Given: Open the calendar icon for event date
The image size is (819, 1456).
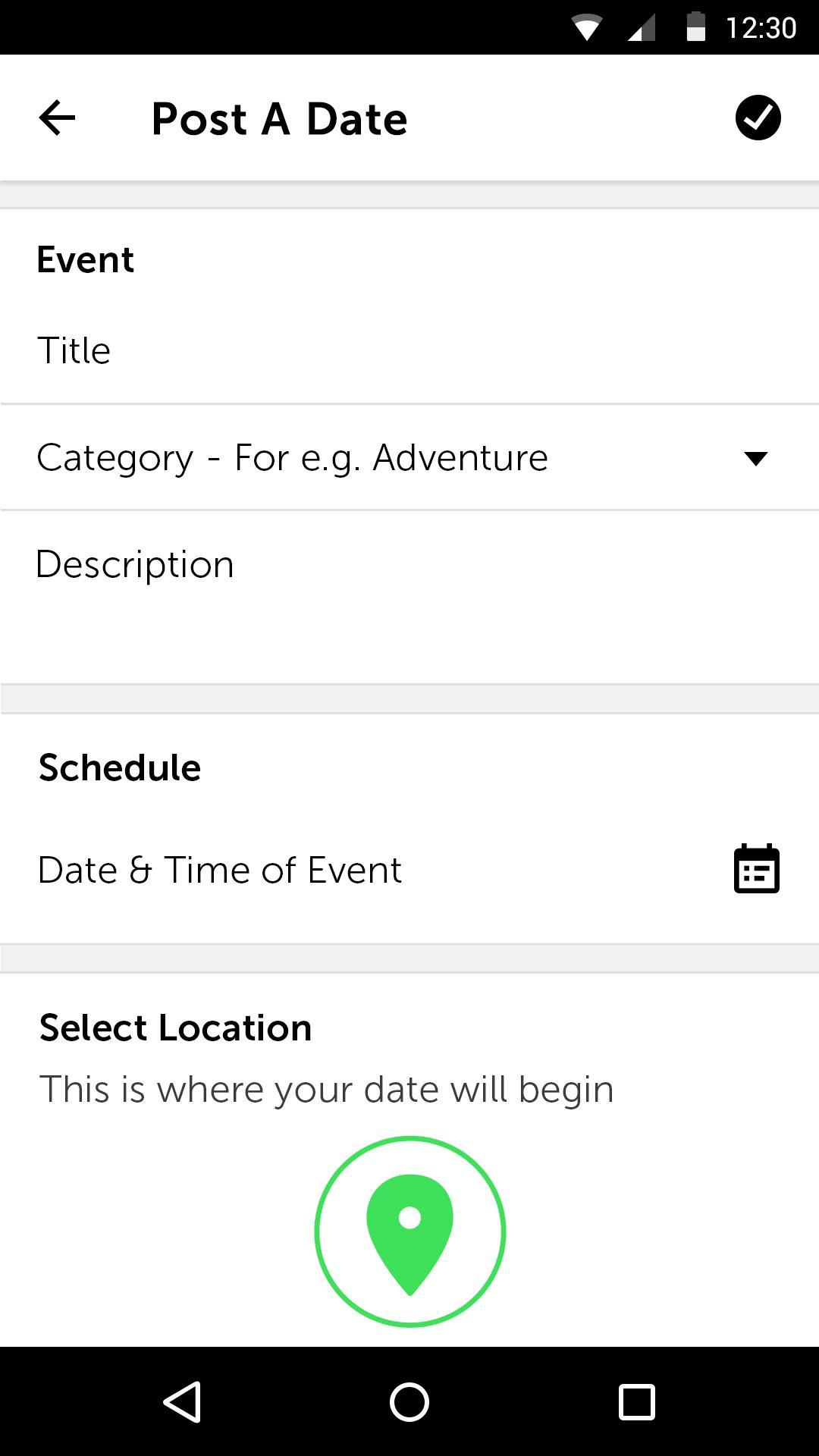Looking at the screenshot, I should [756, 869].
